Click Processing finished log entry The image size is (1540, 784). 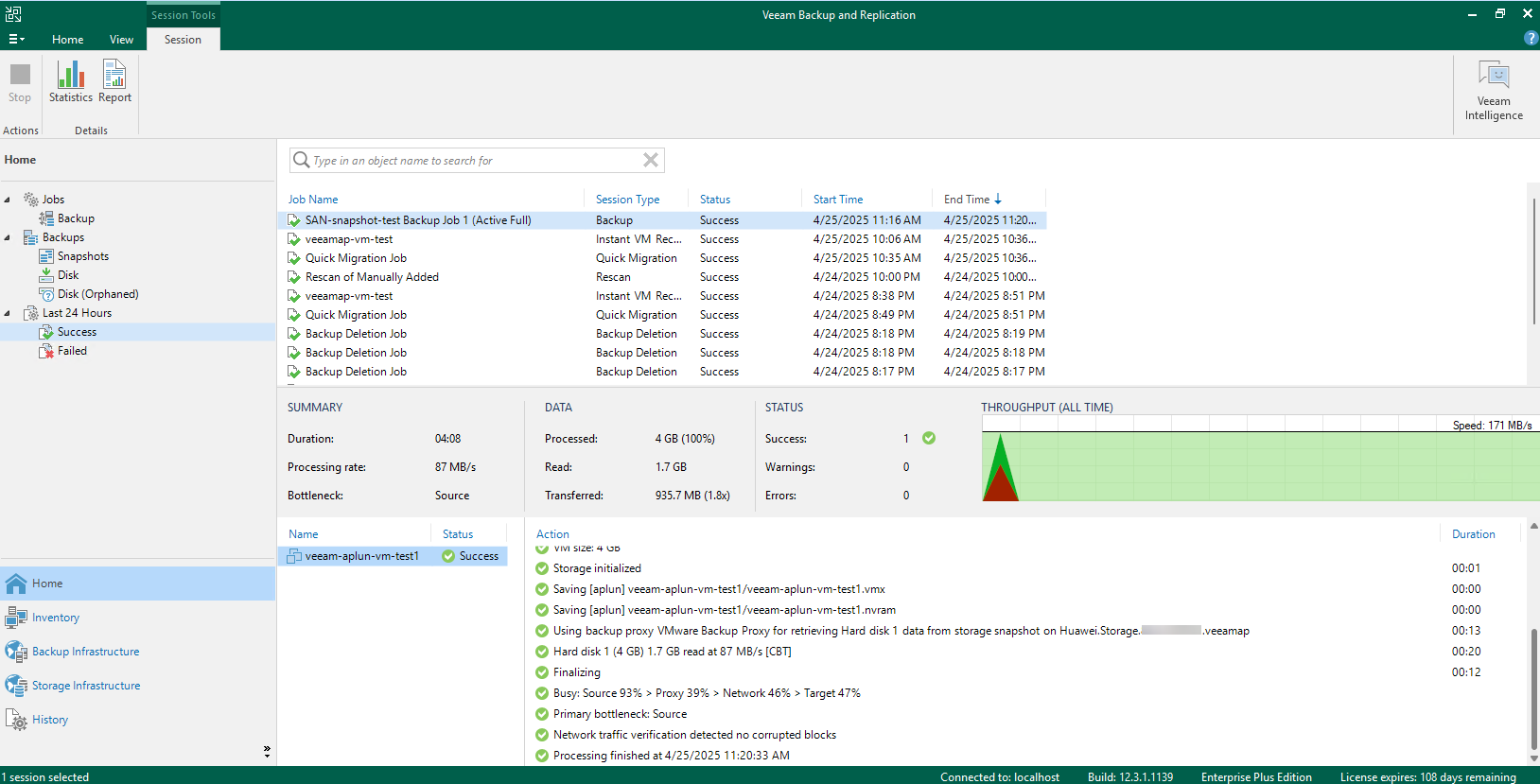(671, 756)
